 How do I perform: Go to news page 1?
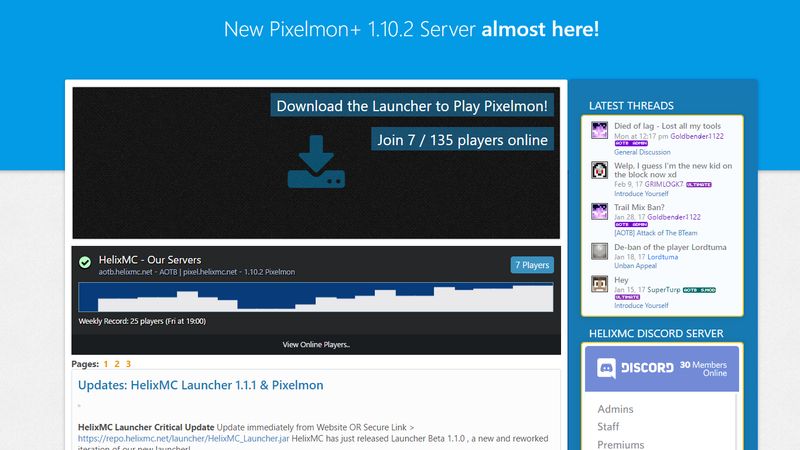click(106, 364)
